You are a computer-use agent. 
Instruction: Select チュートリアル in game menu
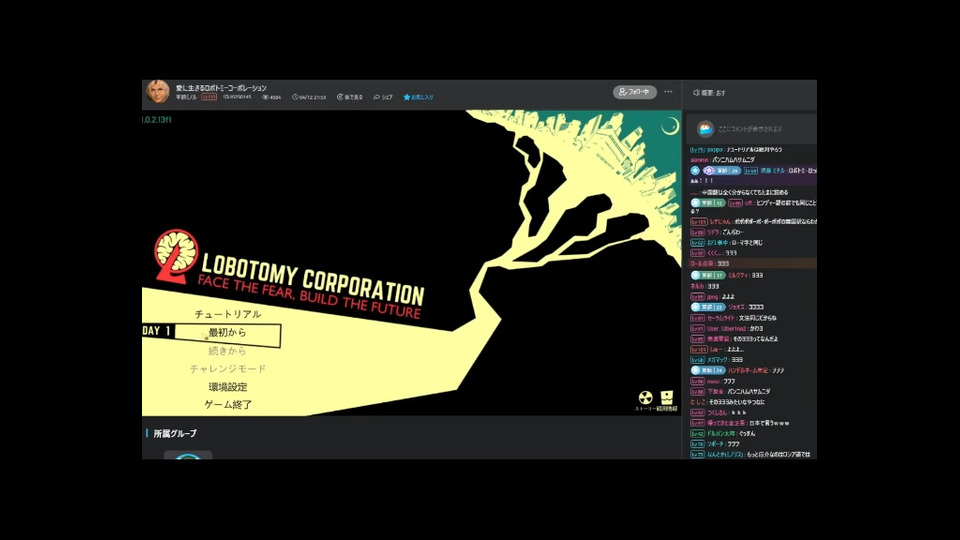228,314
